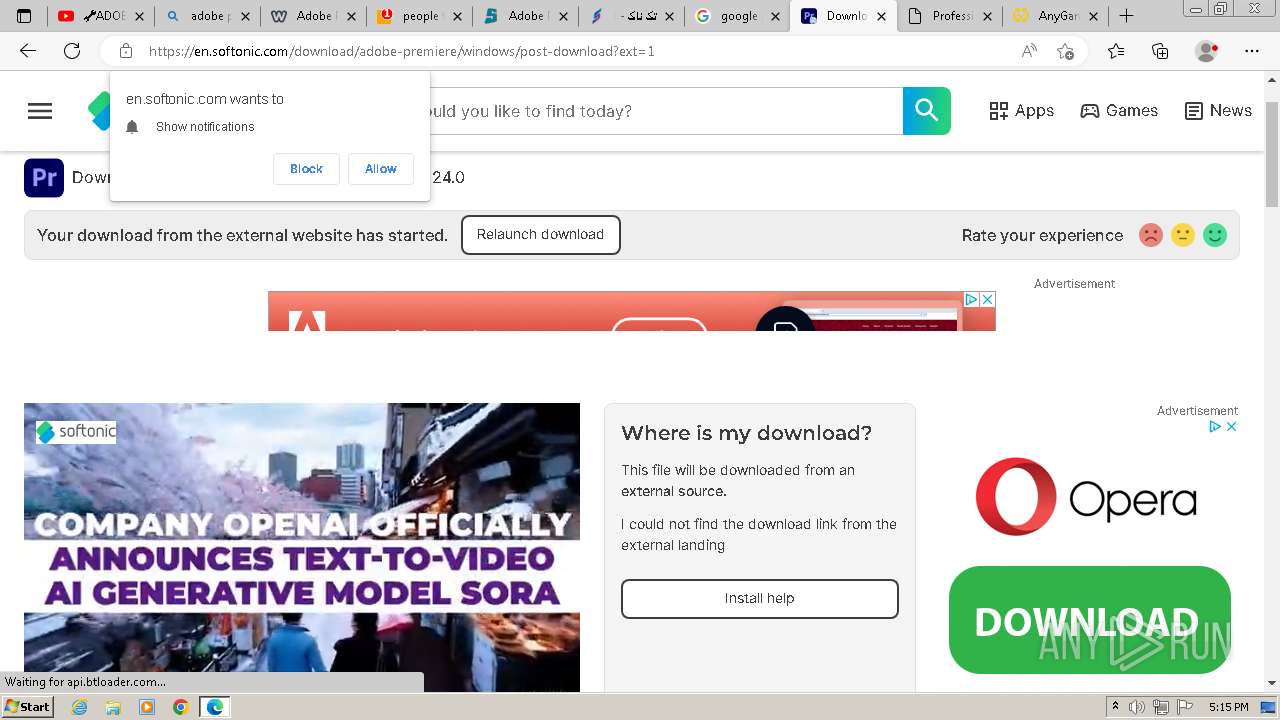This screenshot has height=720, width=1280.
Task: Rate experience with the green happy face
Action: [x=1215, y=235]
